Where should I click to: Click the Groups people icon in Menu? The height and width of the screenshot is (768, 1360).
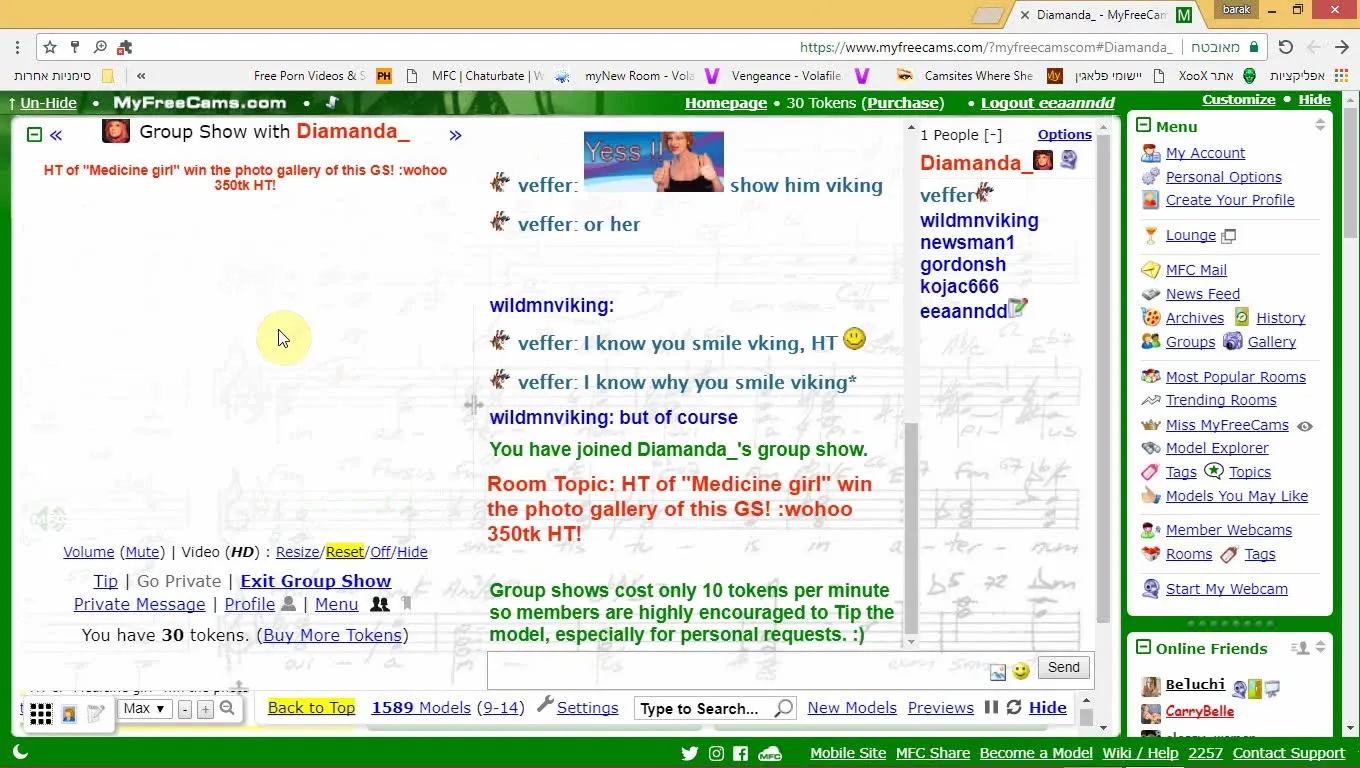[x=1150, y=342]
